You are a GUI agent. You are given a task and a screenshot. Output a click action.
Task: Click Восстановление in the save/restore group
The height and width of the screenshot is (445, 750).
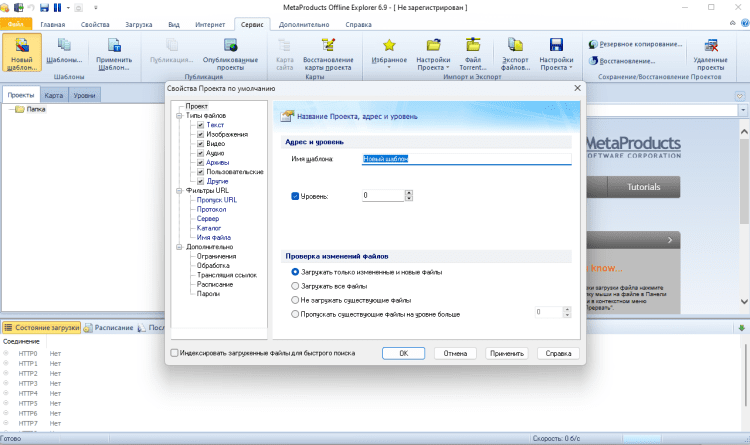tap(622, 61)
